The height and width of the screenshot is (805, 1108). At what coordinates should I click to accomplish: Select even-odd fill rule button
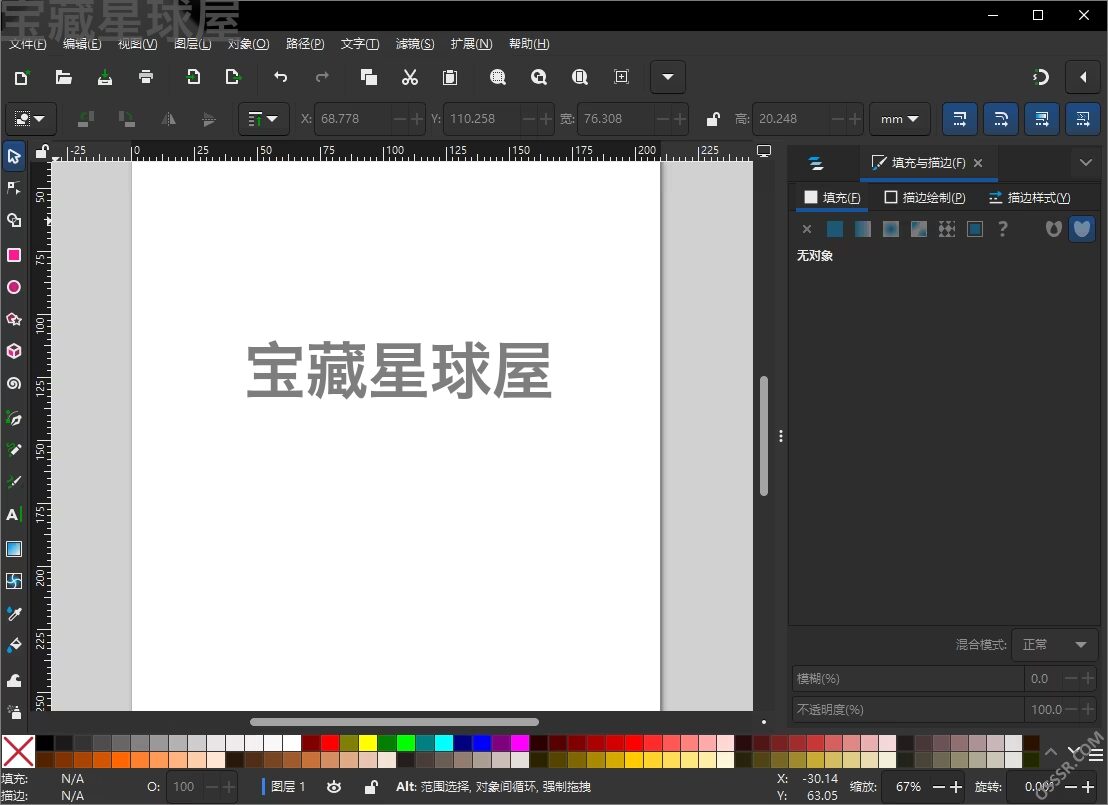1054,229
